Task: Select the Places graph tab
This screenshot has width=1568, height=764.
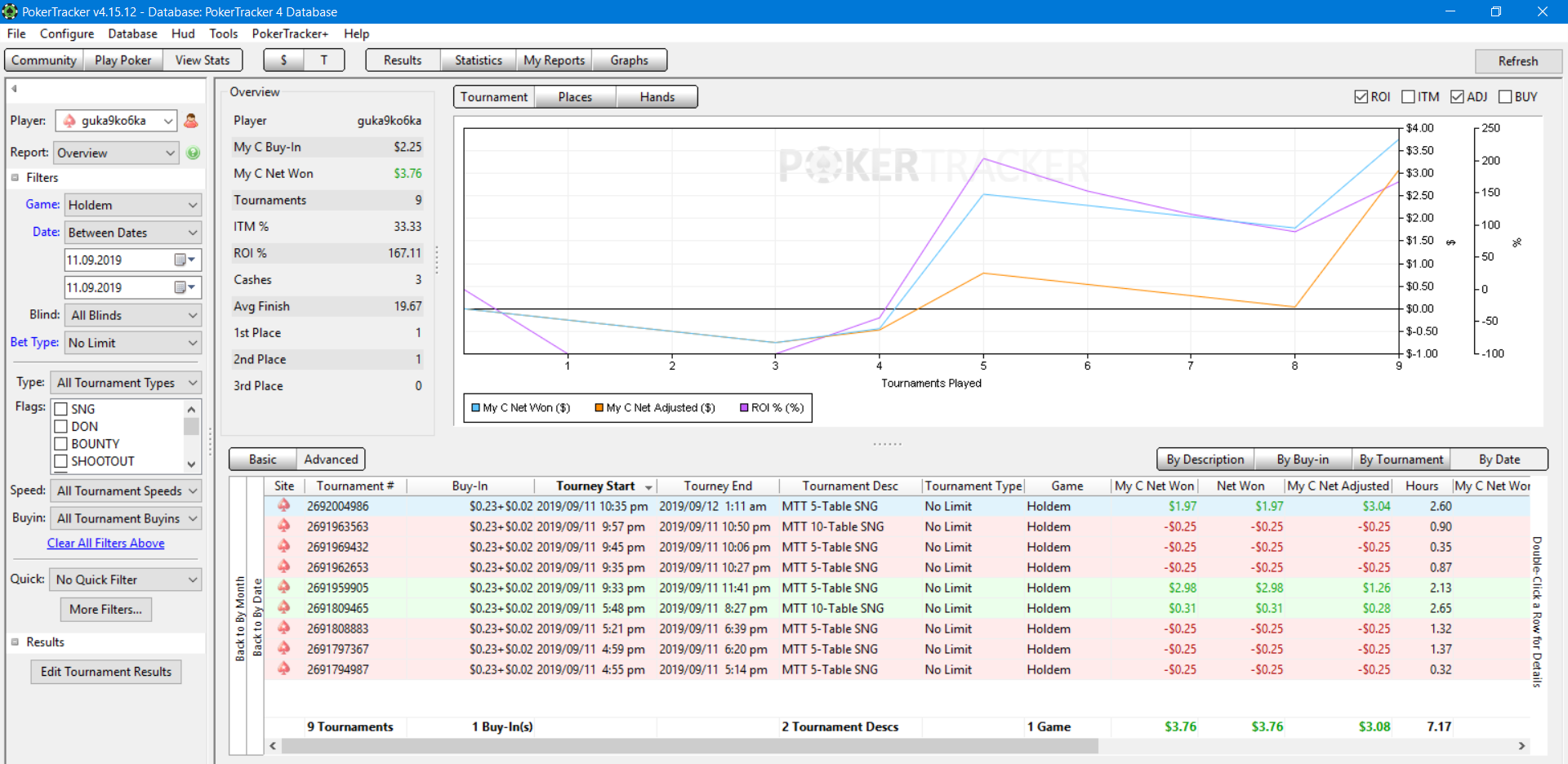Action: point(575,97)
